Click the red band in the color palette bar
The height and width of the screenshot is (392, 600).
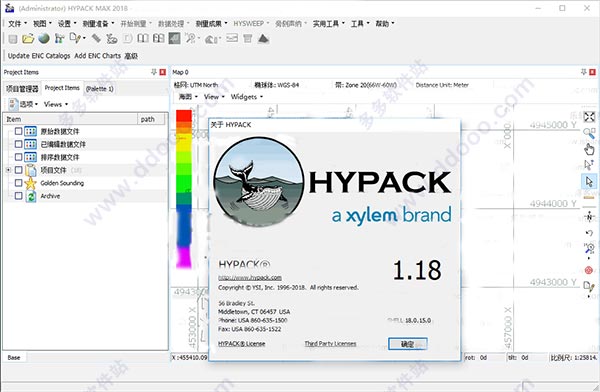184,116
